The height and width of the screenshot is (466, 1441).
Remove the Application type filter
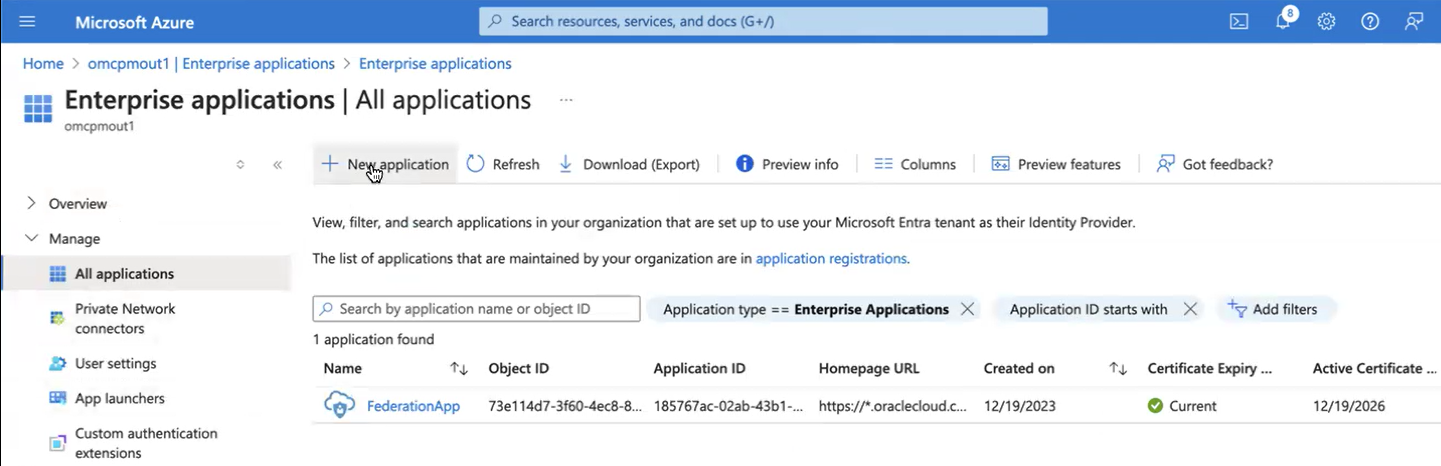tap(967, 309)
